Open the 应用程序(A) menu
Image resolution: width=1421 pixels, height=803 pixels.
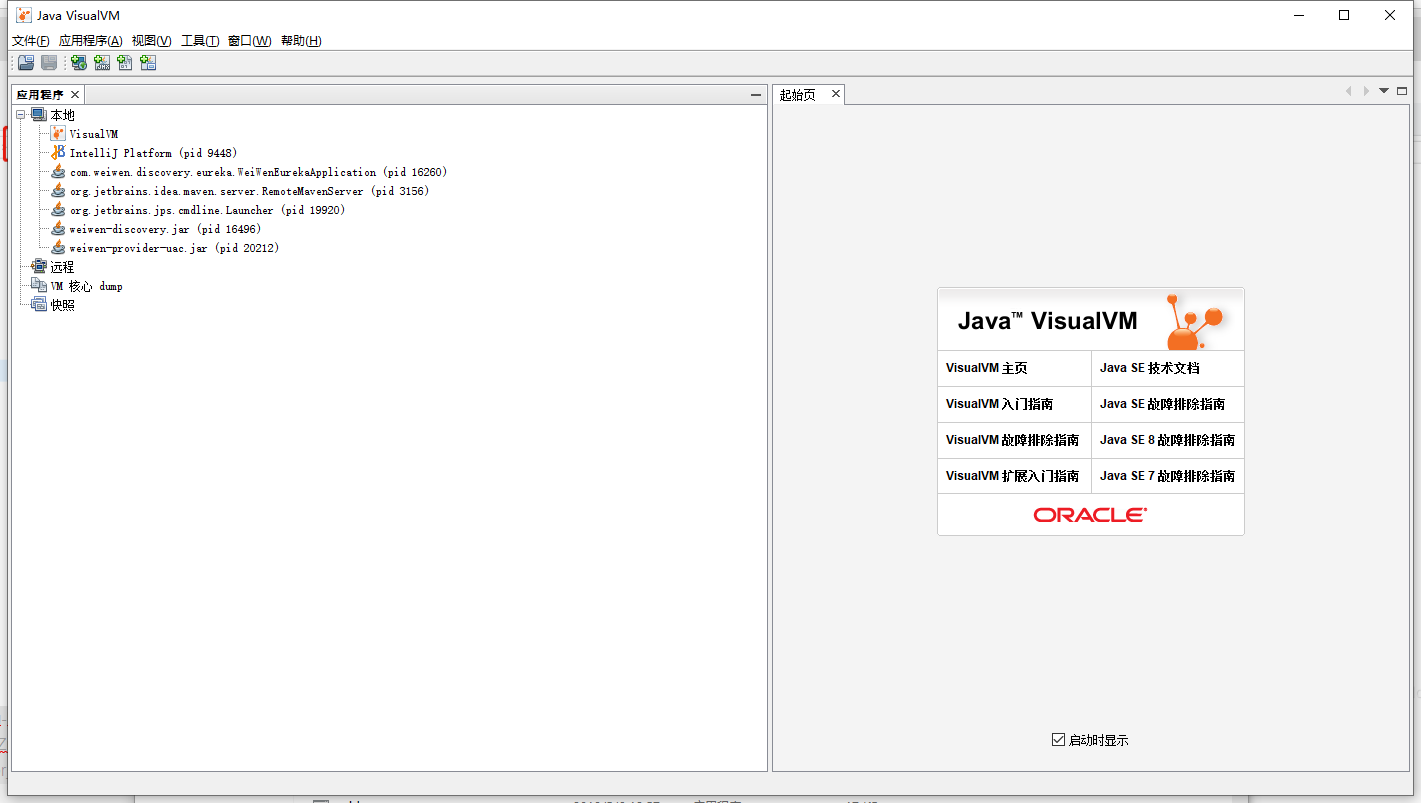pos(90,41)
